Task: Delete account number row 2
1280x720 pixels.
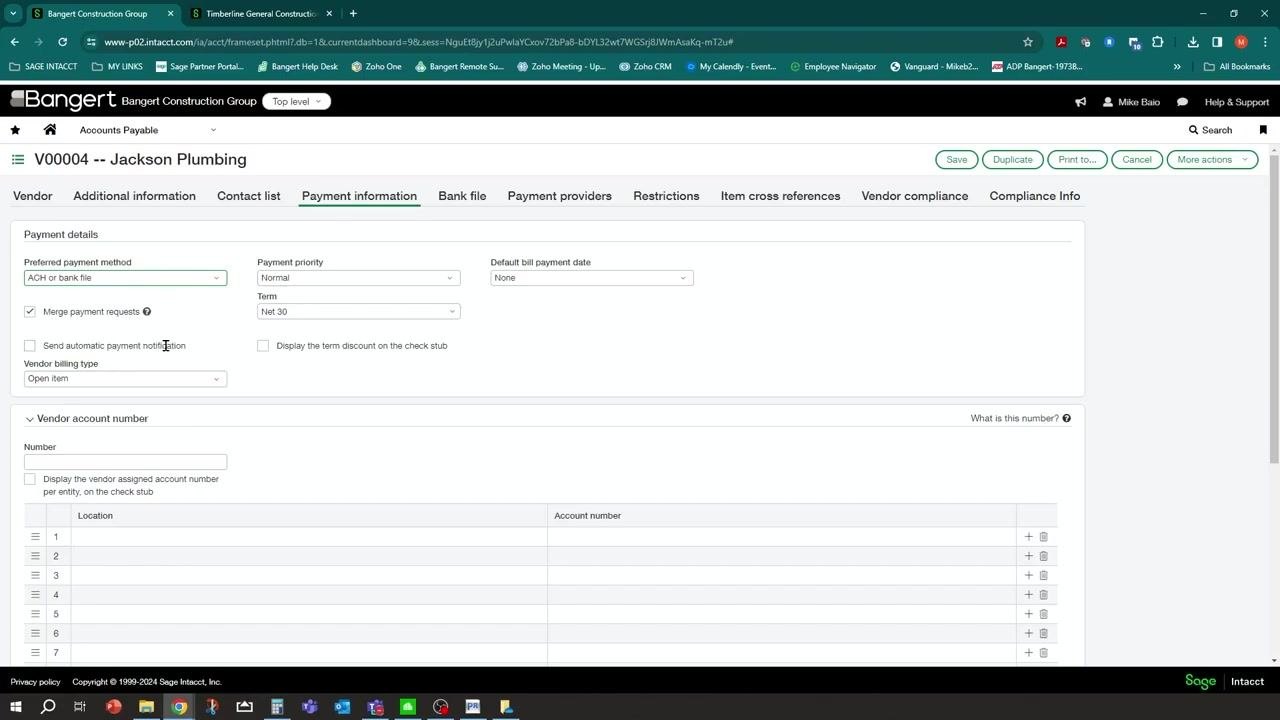Action: 1043,556
